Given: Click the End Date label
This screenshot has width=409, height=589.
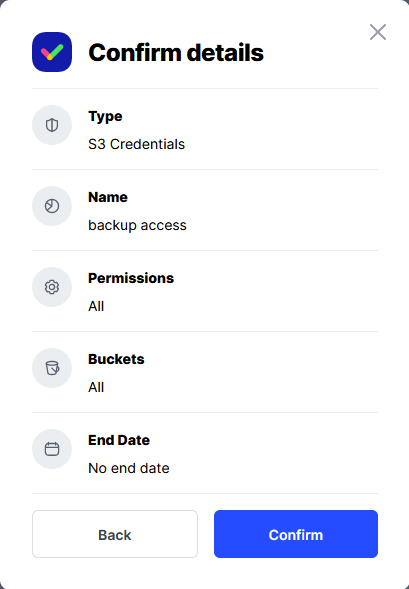Looking at the screenshot, I should [x=119, y=440].
